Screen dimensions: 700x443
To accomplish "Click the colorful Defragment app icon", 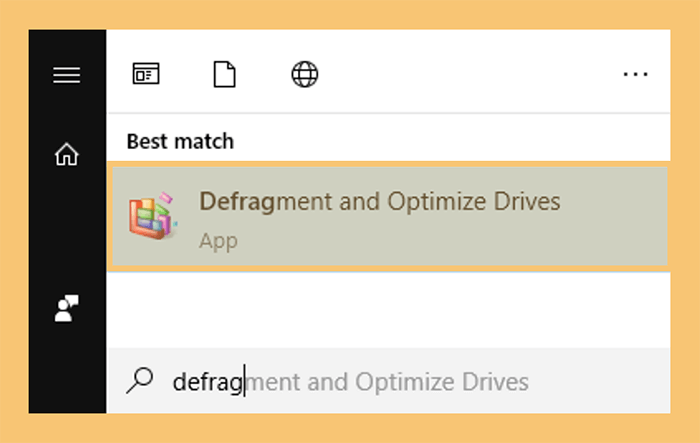I will 153,216.
